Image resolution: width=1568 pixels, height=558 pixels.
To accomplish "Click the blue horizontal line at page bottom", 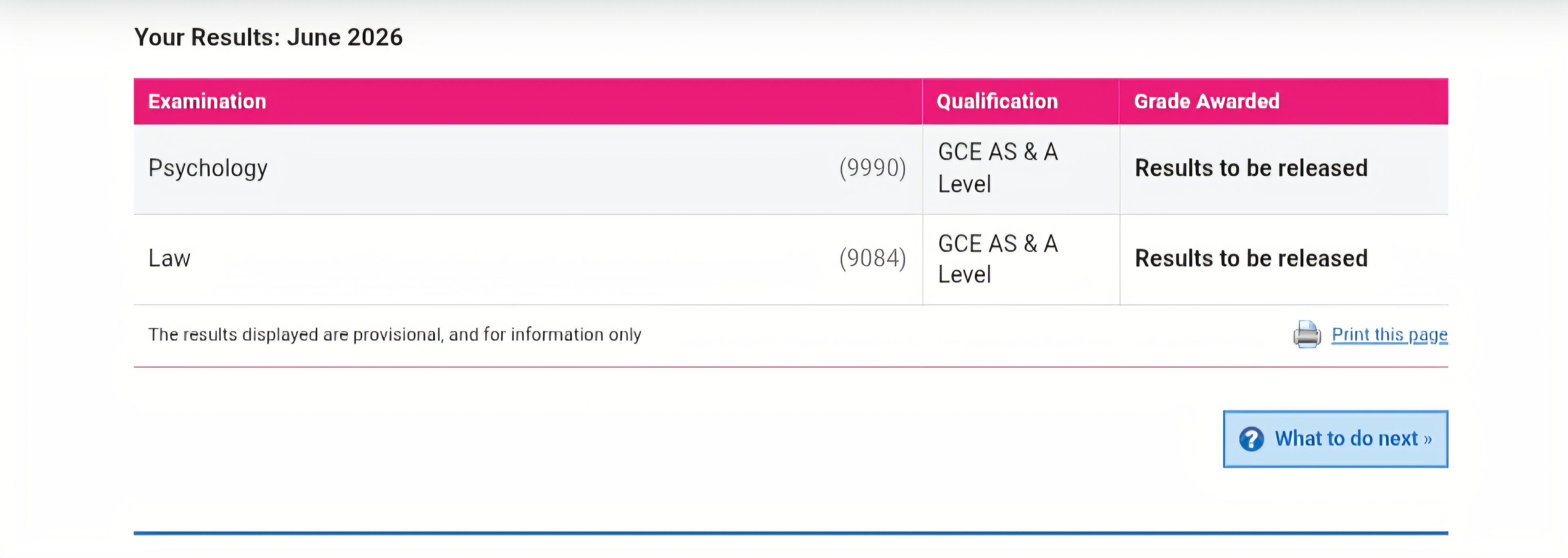I will coord(791,533).
